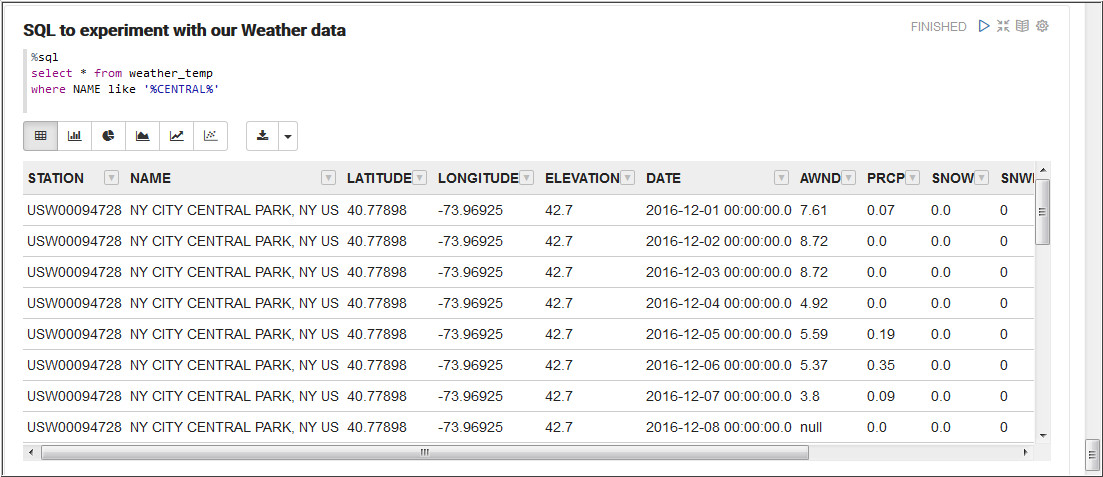This screenshot has height=477, width=1103.
Task: Open LONGITUDE column menu arrow
Action: 526,178
